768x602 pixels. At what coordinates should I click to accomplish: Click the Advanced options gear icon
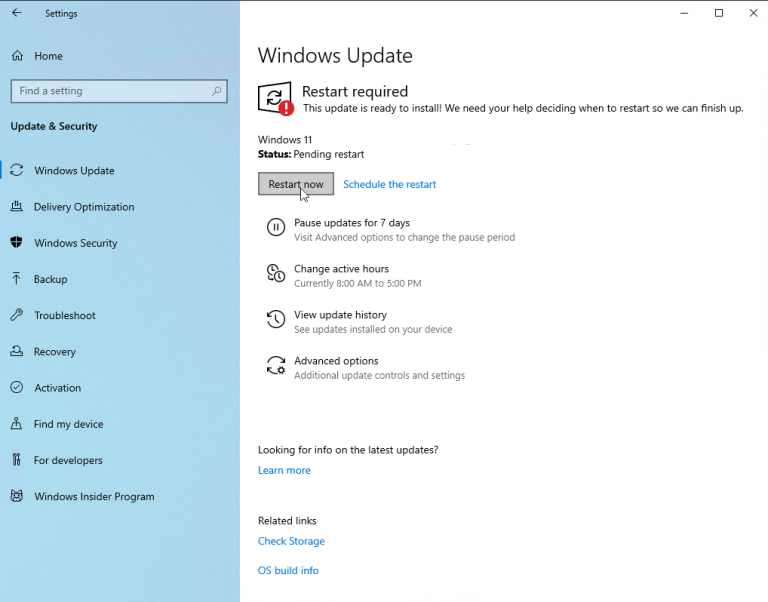(x=276, y=366)
